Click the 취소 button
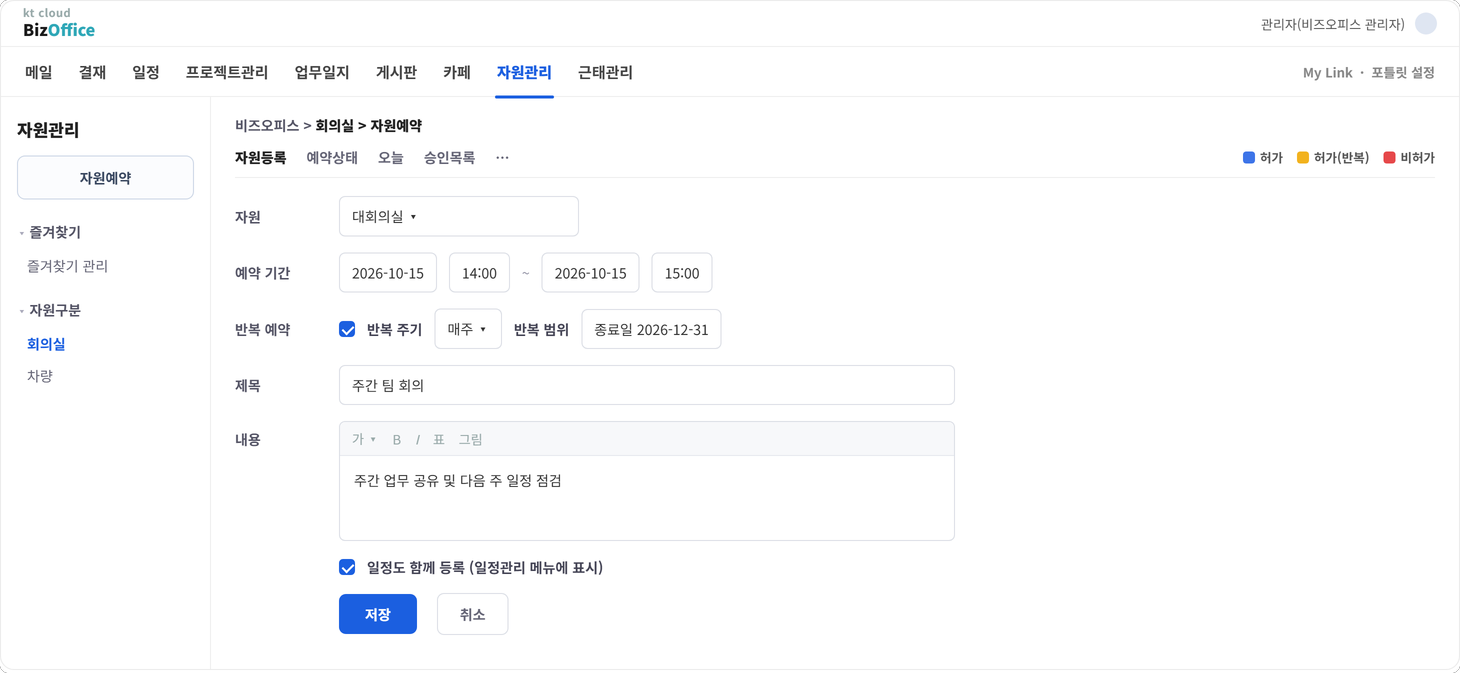Viewport: 1460px width, 673px height. tap(473, 614)
